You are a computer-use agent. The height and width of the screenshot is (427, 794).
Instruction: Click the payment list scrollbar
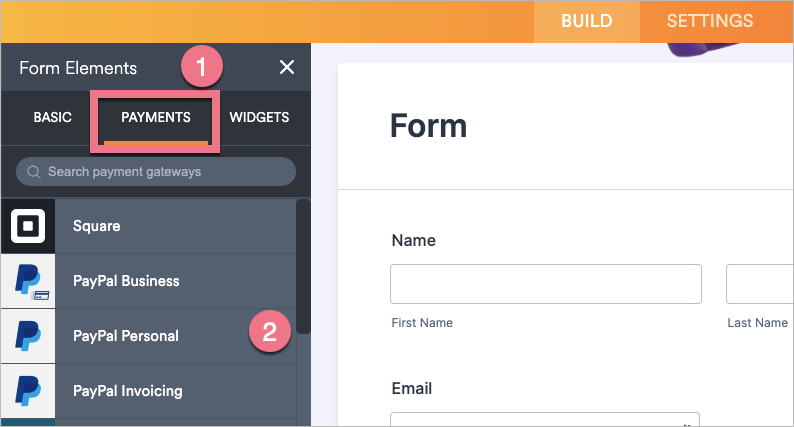(x=303, y=267)
